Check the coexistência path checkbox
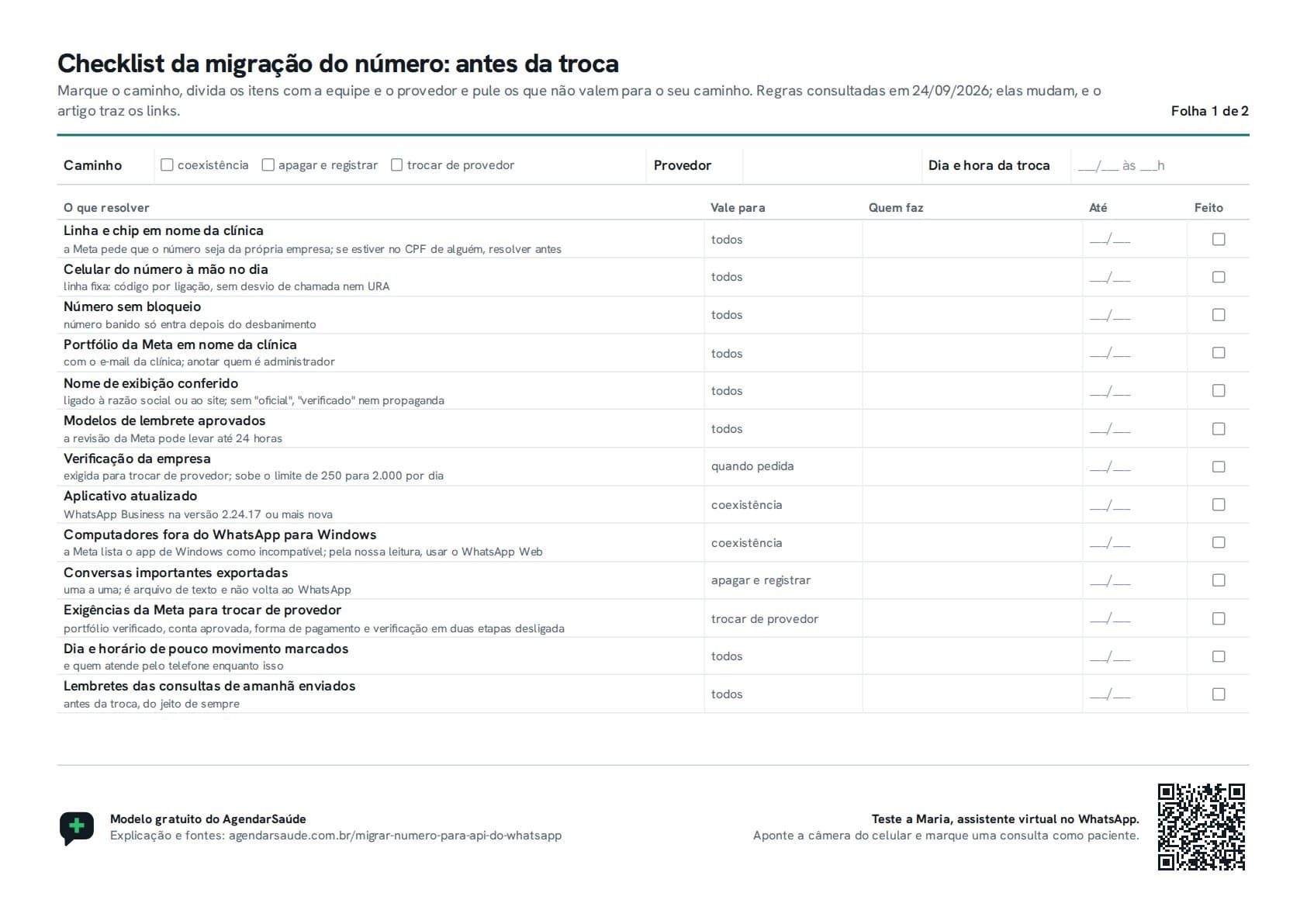This screenshot has height=924, width=1307. tap(167, 164)
